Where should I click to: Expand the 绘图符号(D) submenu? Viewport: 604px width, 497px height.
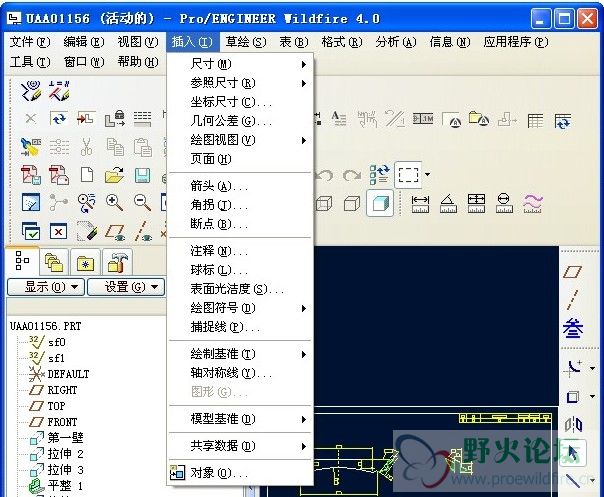click(x=240, y=308)
